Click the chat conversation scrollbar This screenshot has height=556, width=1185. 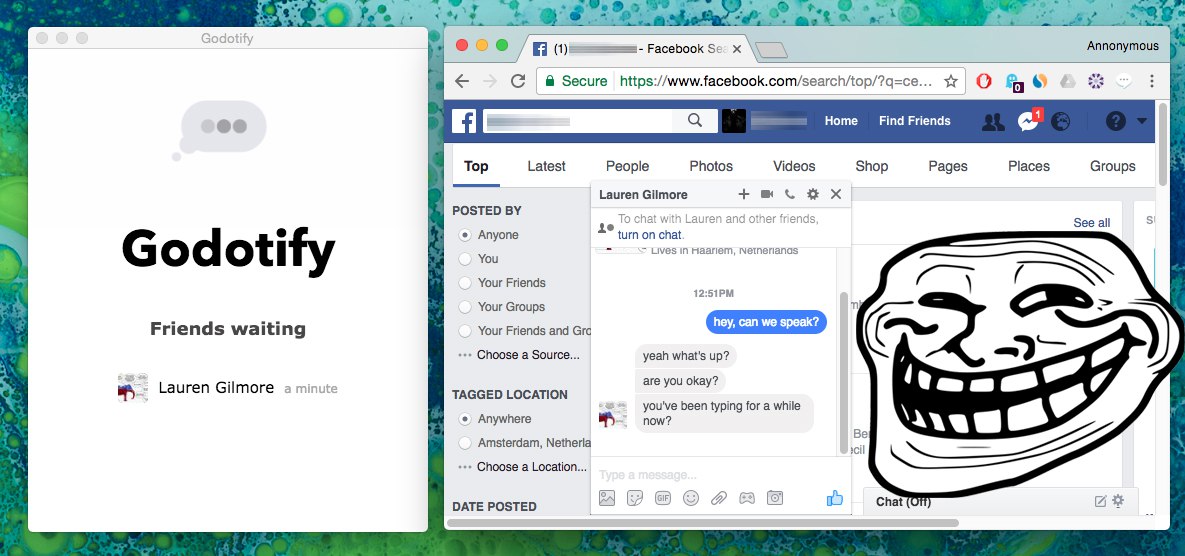pyautogui.click(x=843, y=373)
